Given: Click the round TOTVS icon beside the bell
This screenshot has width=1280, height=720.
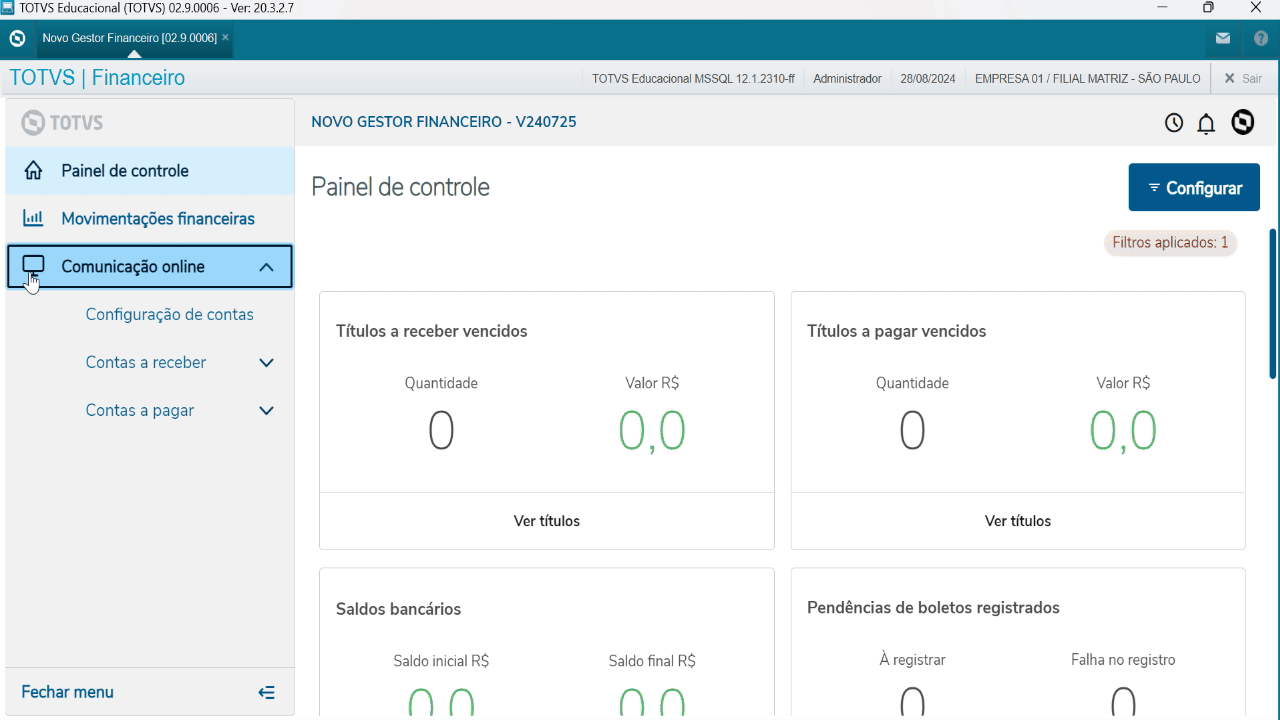Looking at the screenshot, I should 1243,122.
